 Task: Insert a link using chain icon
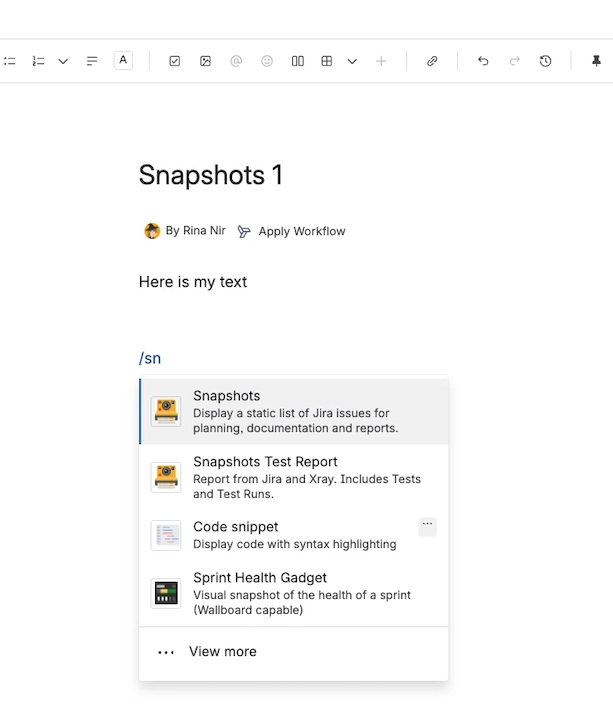432,61
